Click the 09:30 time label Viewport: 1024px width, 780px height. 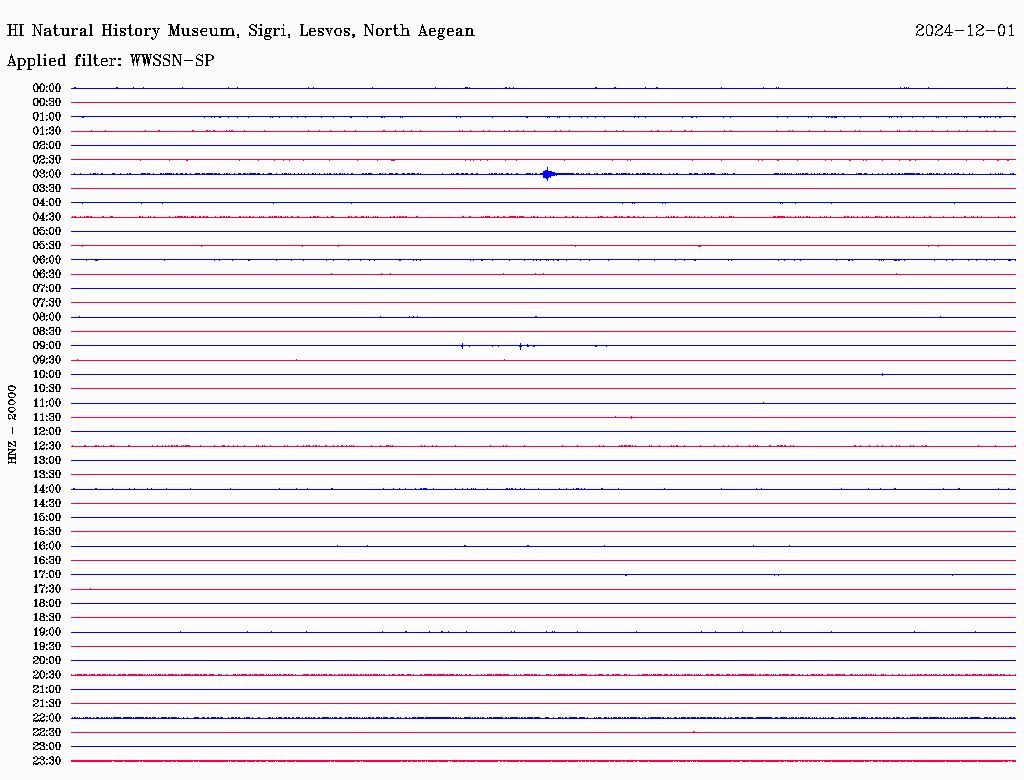[47, 360]
